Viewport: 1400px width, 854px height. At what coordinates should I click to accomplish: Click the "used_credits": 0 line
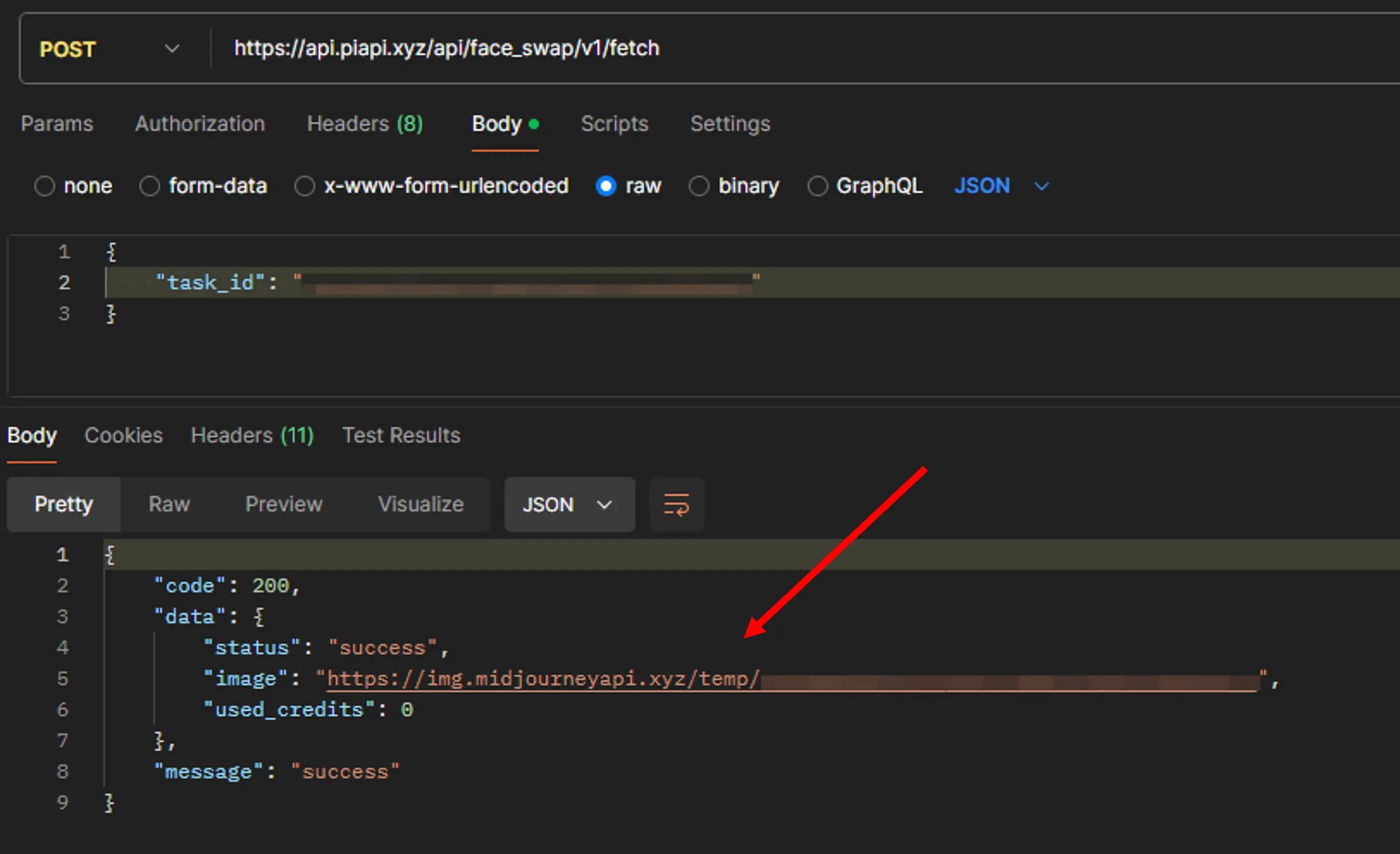click(309, 710)
